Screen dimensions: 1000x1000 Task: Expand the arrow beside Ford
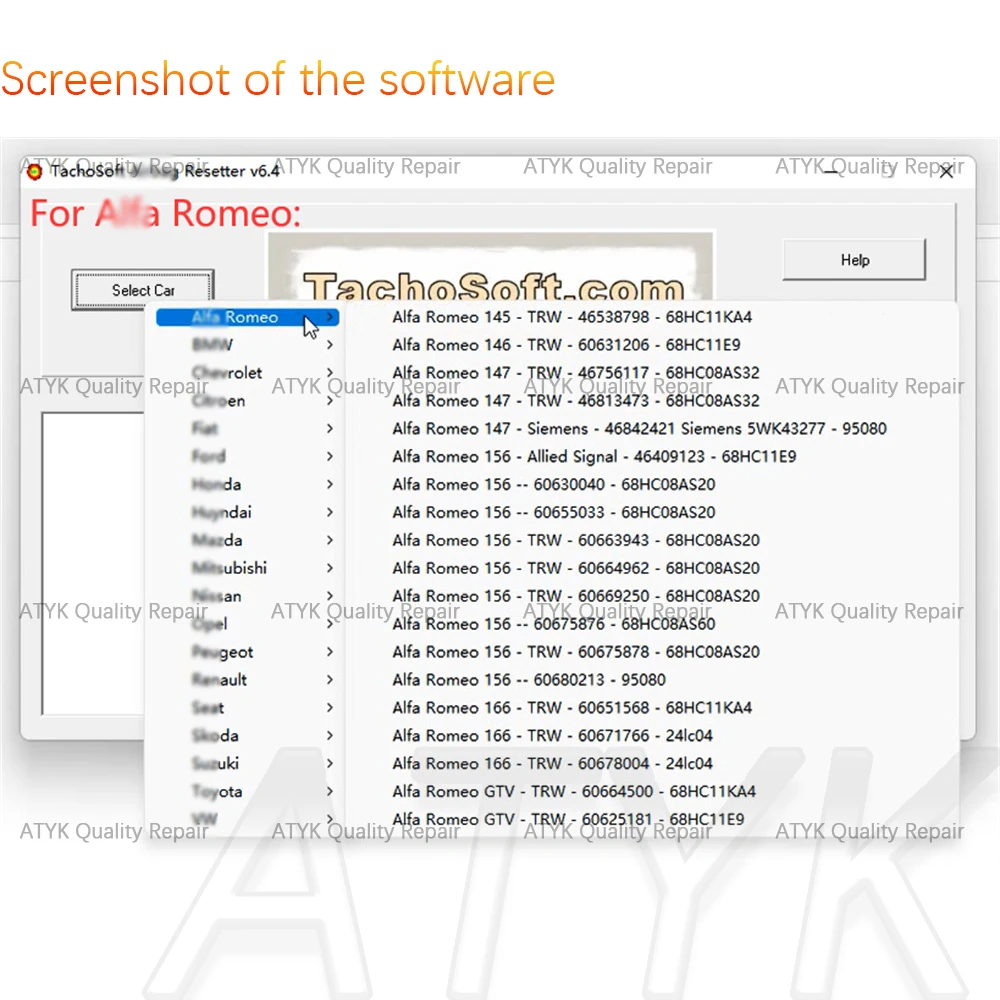pos(330,457)
